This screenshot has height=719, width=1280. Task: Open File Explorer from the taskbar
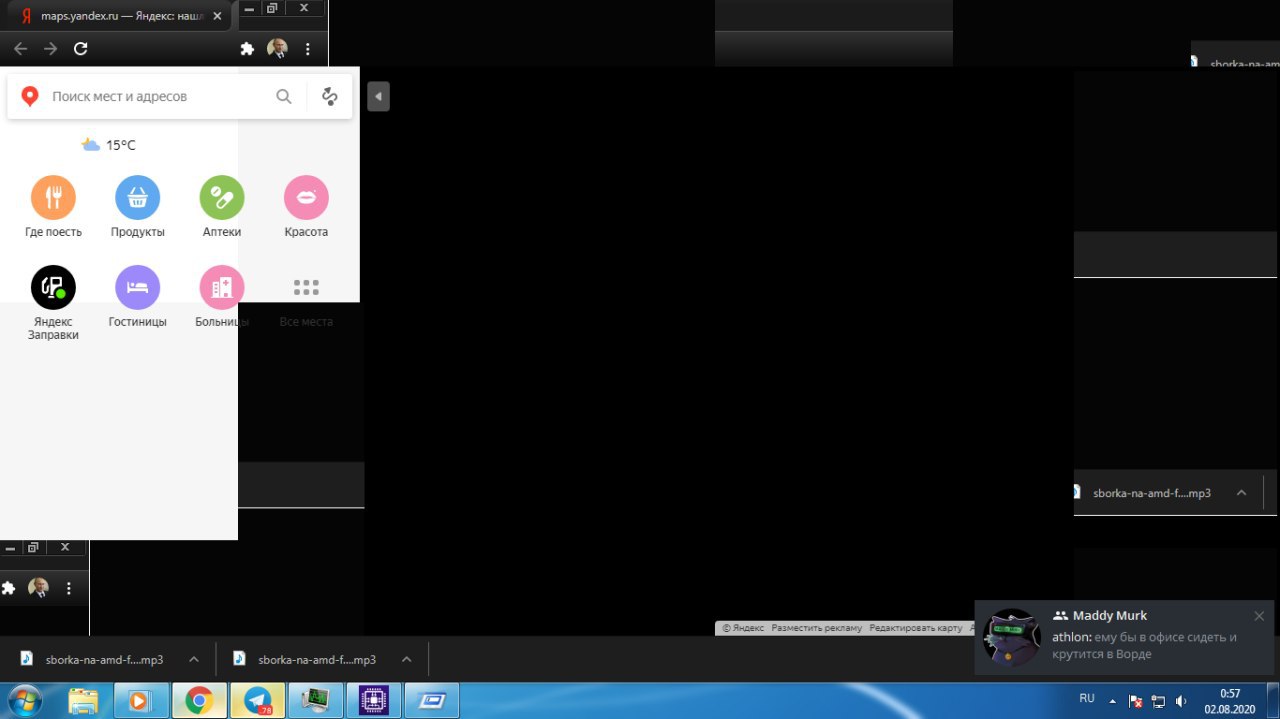84,701
